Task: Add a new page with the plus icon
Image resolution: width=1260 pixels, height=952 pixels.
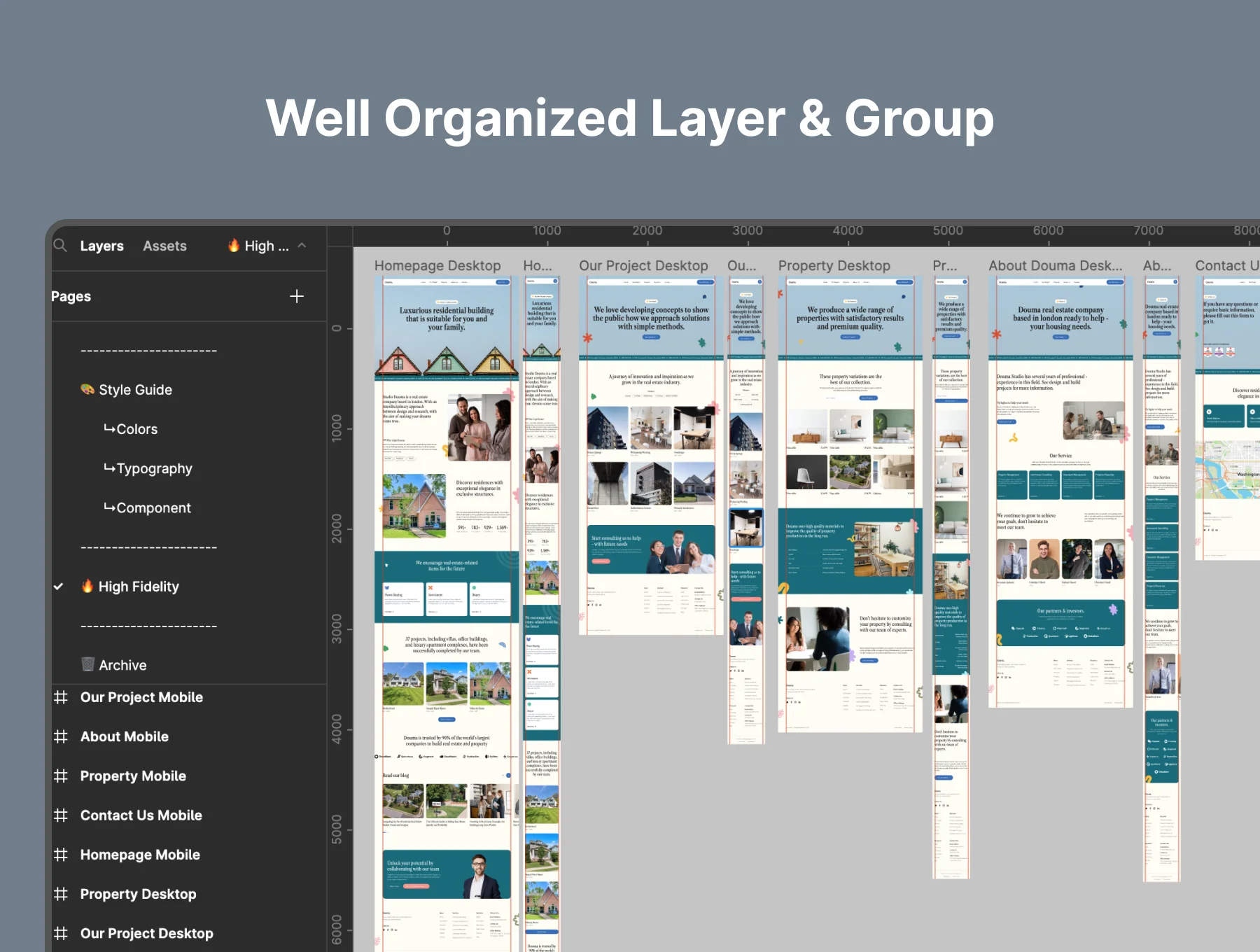Action: click(297, 296)
